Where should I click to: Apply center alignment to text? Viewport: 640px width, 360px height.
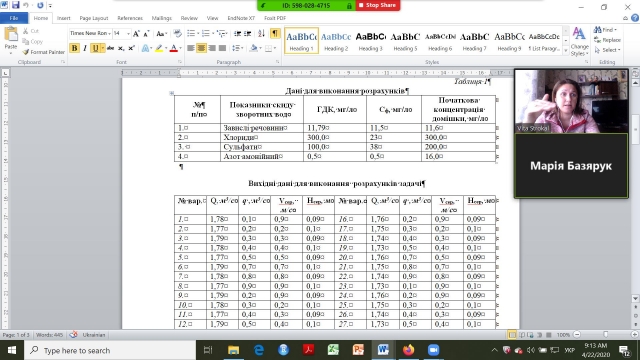pyautogui.click(x=201, y=48)
